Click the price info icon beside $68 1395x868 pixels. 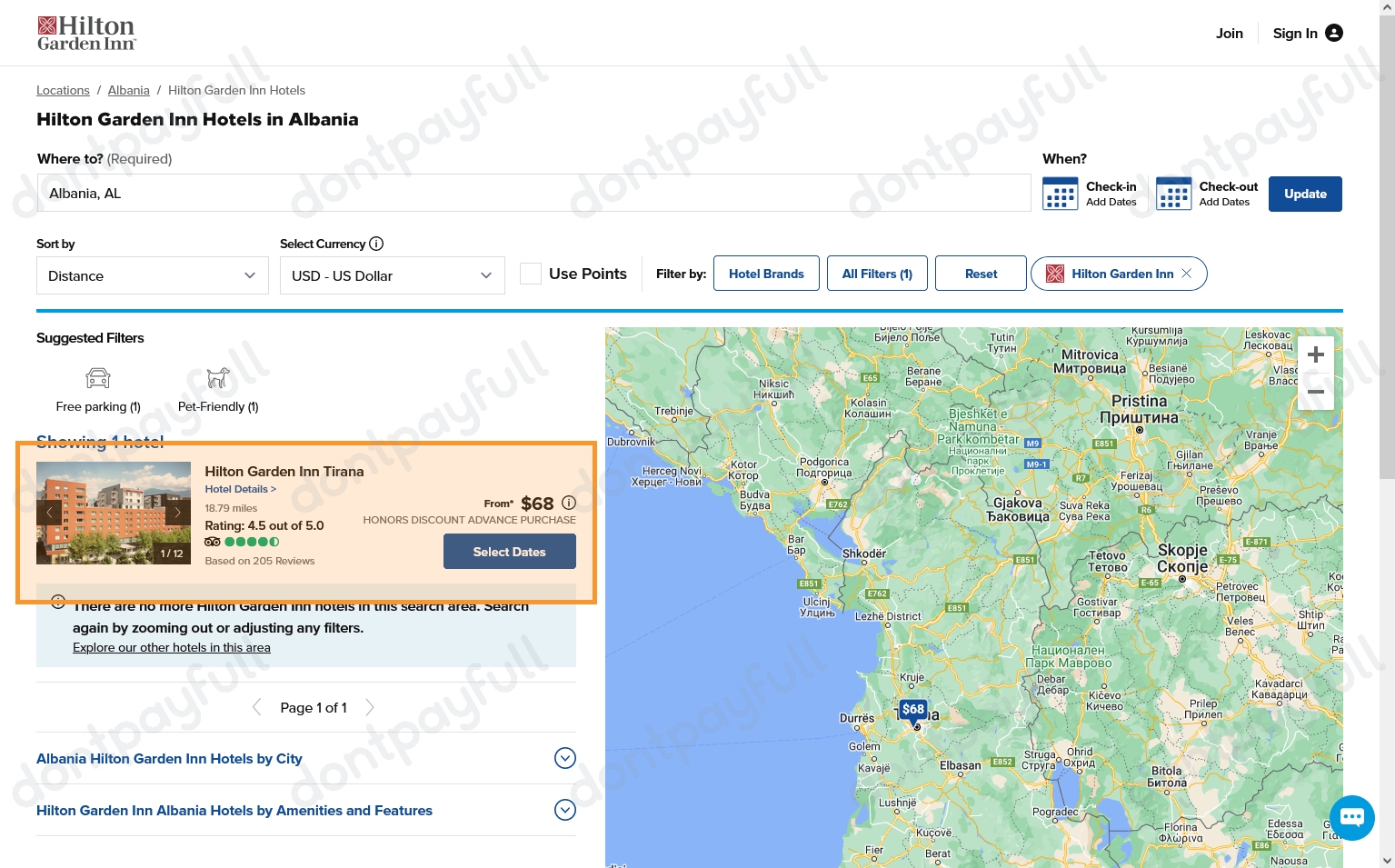click(569, 503)
